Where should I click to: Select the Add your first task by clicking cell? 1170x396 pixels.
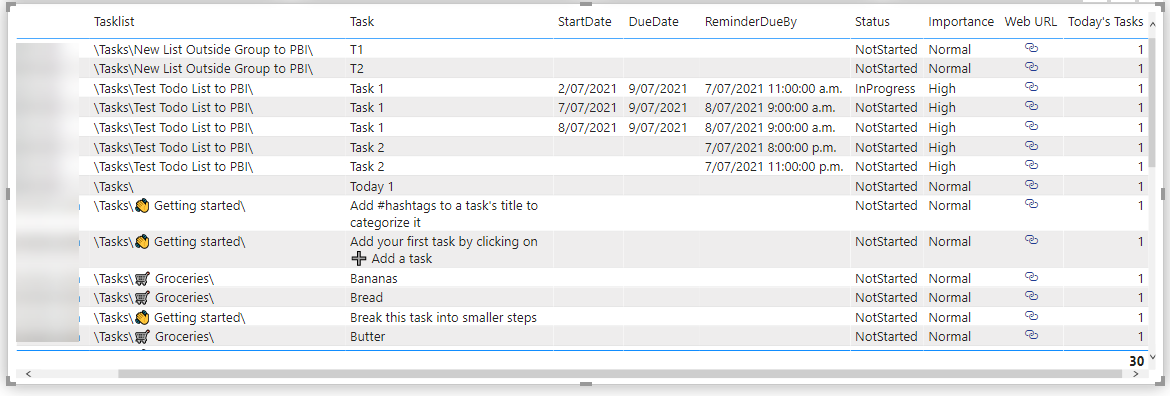pos(450,250)
